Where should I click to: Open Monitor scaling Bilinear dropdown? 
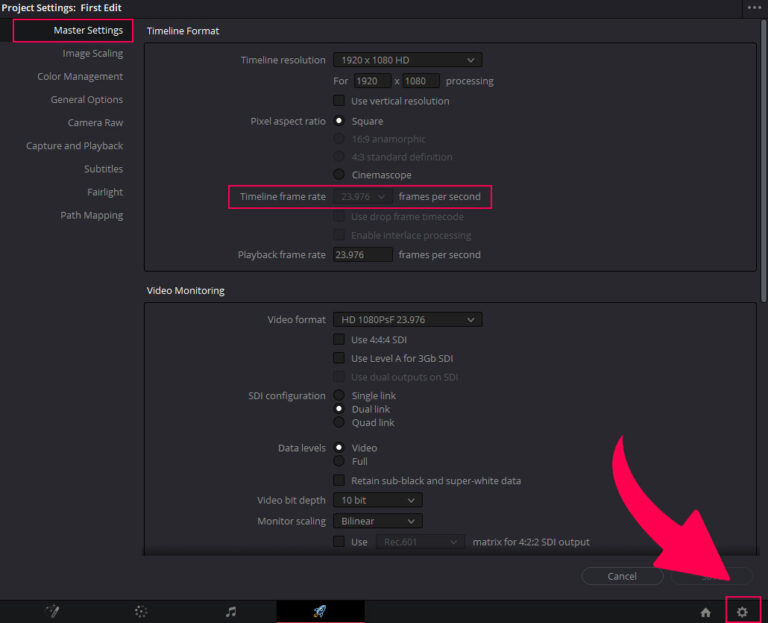(378, 521)
